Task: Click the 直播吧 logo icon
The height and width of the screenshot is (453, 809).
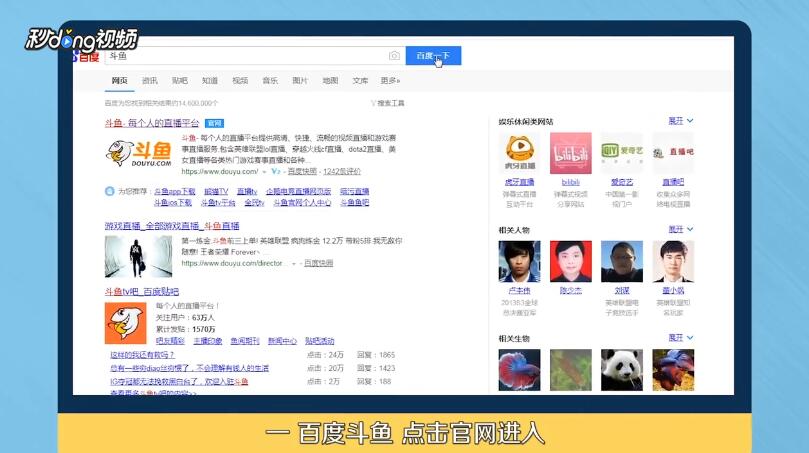Action: (x=673, y=153)
